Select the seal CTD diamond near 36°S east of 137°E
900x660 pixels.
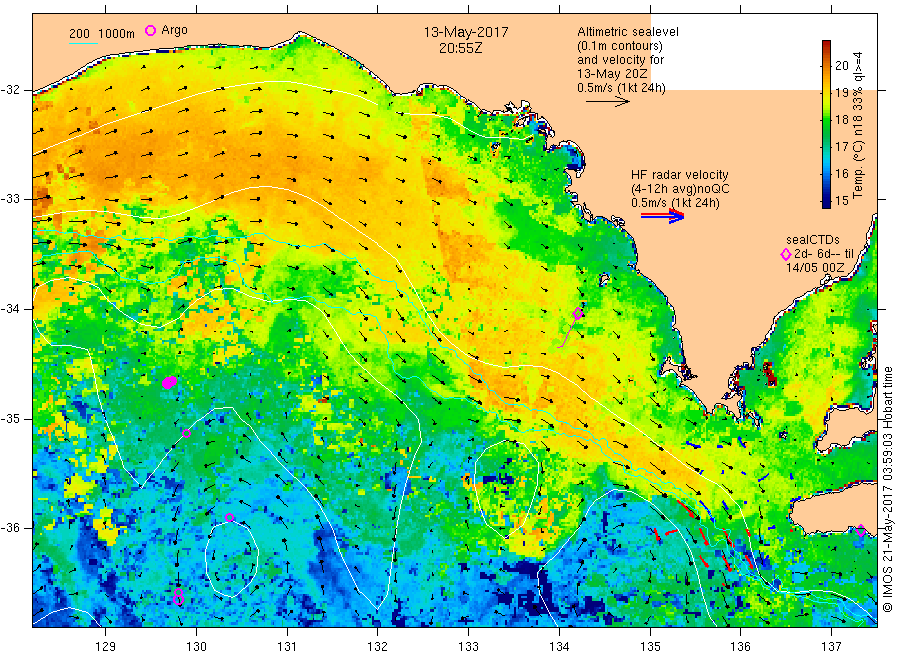click(x=861, y=530)
